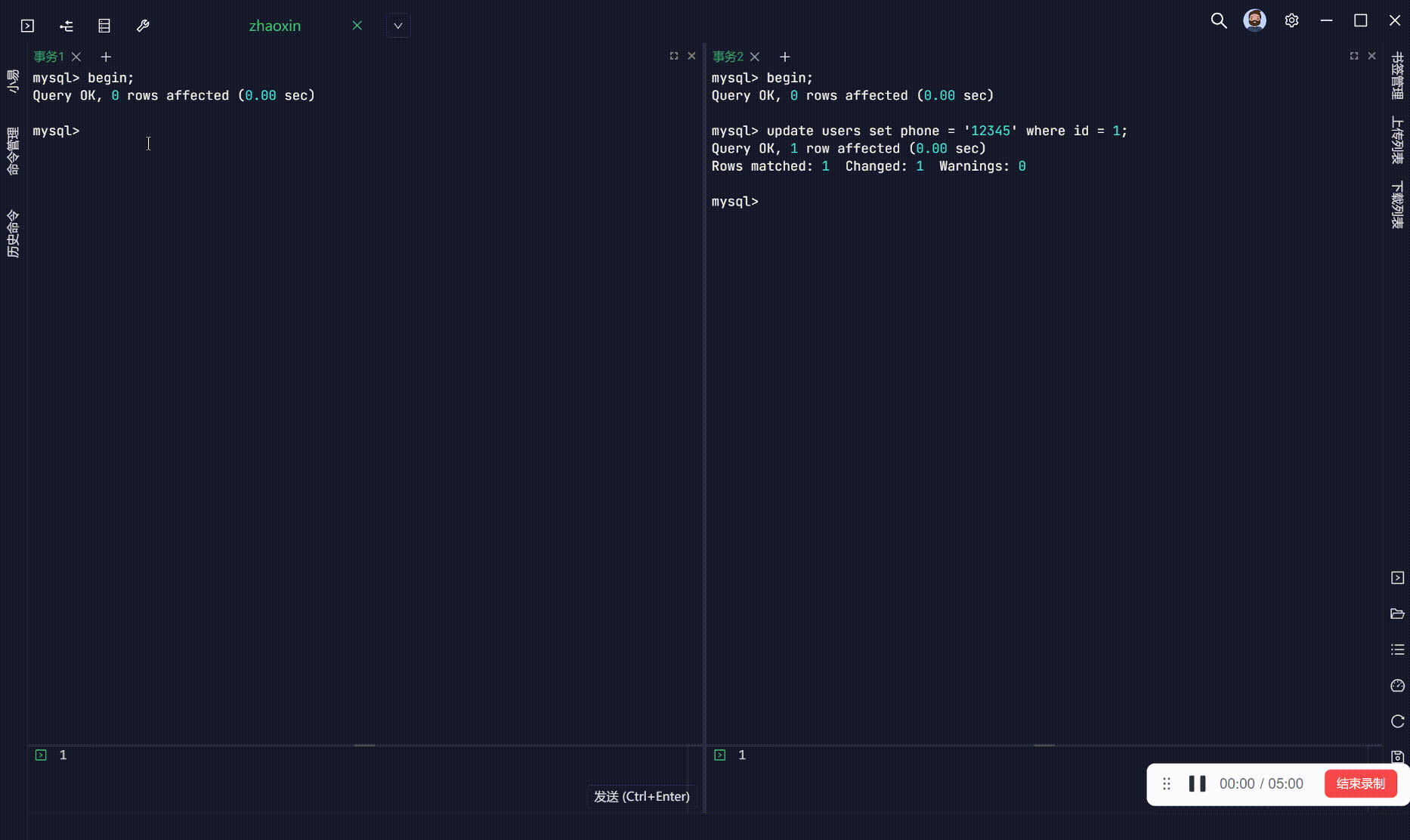Open the 下载列表 right sidebar panel

pyautogui.click(x=1397, y=205)
